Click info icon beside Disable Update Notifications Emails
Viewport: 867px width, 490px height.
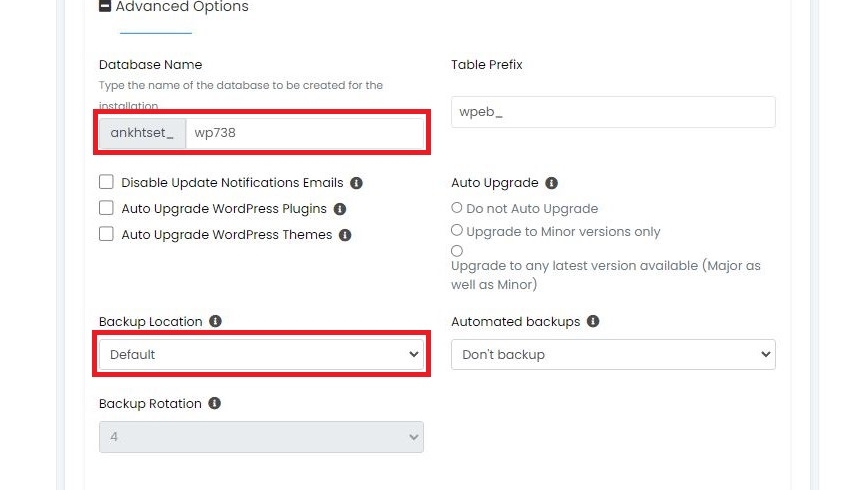click(357, 183)
